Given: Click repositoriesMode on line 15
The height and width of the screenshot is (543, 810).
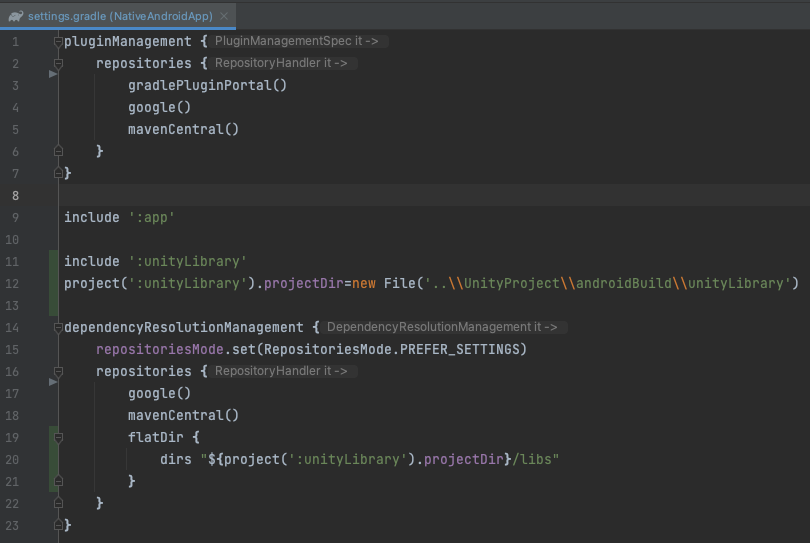Looking at the screenshot, I should tap(160, 350).
